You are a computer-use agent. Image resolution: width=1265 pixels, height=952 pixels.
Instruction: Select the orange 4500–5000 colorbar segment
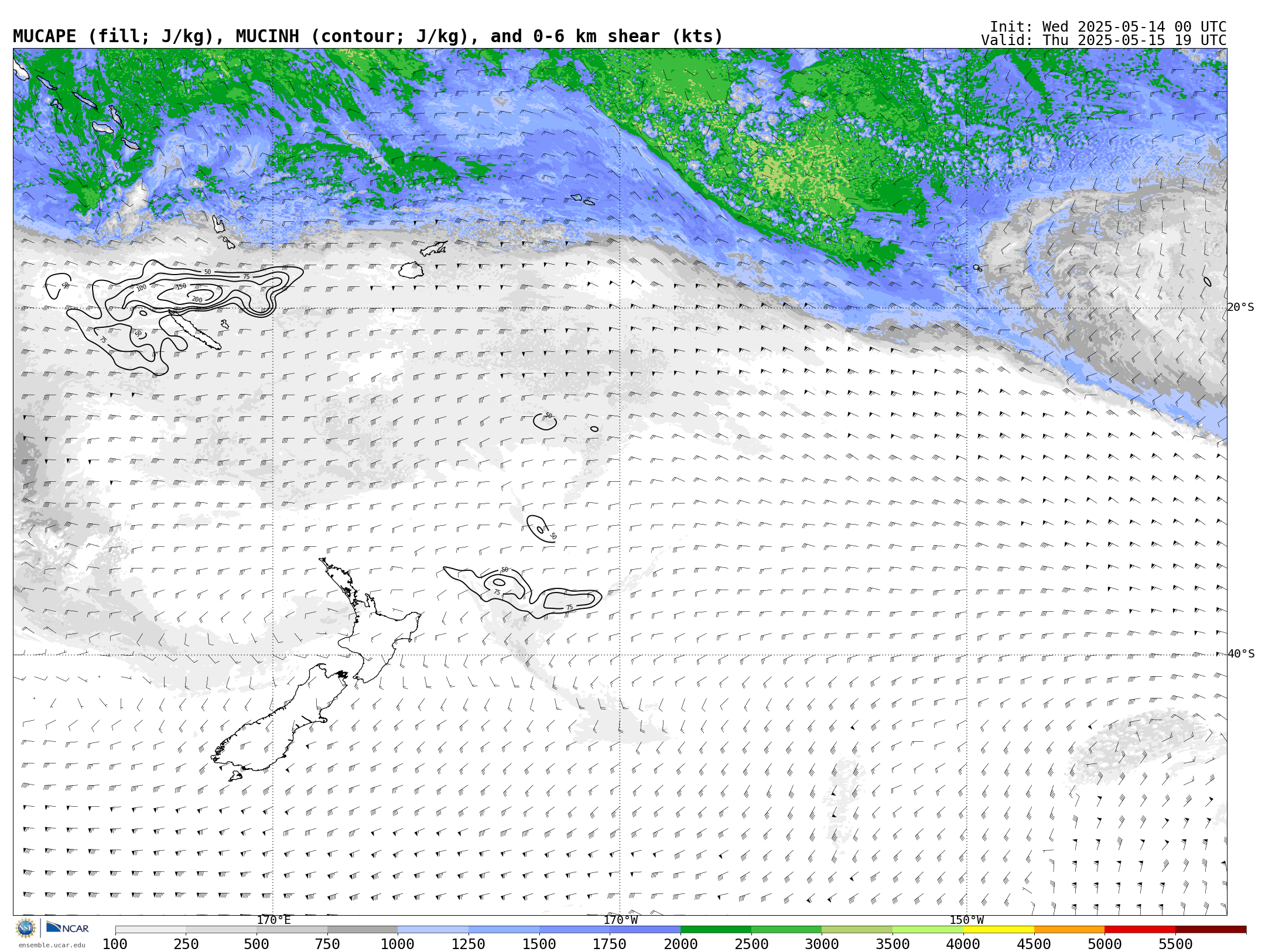pyautogui.click(x=1069, y=930)
